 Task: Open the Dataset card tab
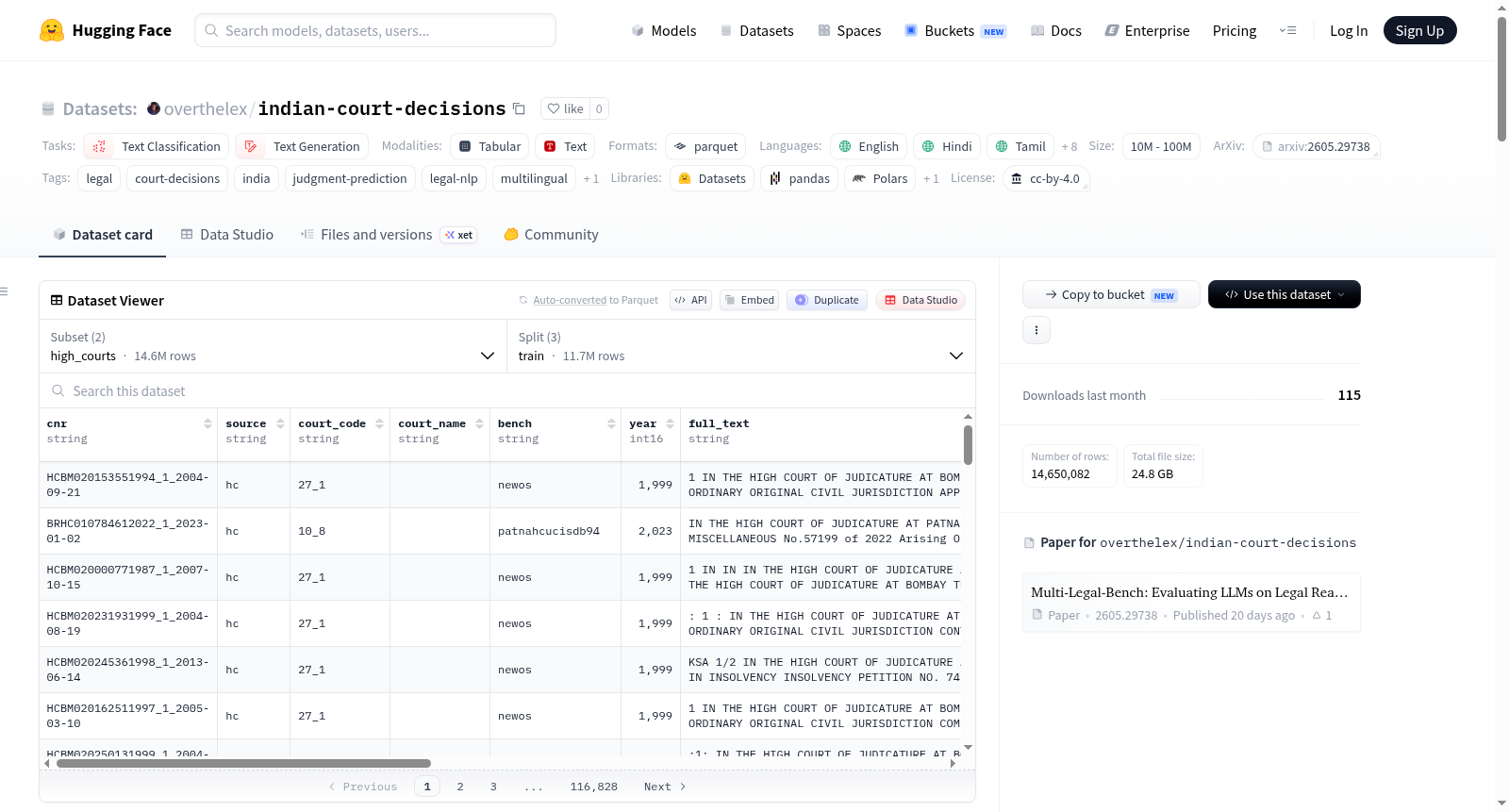point(103,235)
